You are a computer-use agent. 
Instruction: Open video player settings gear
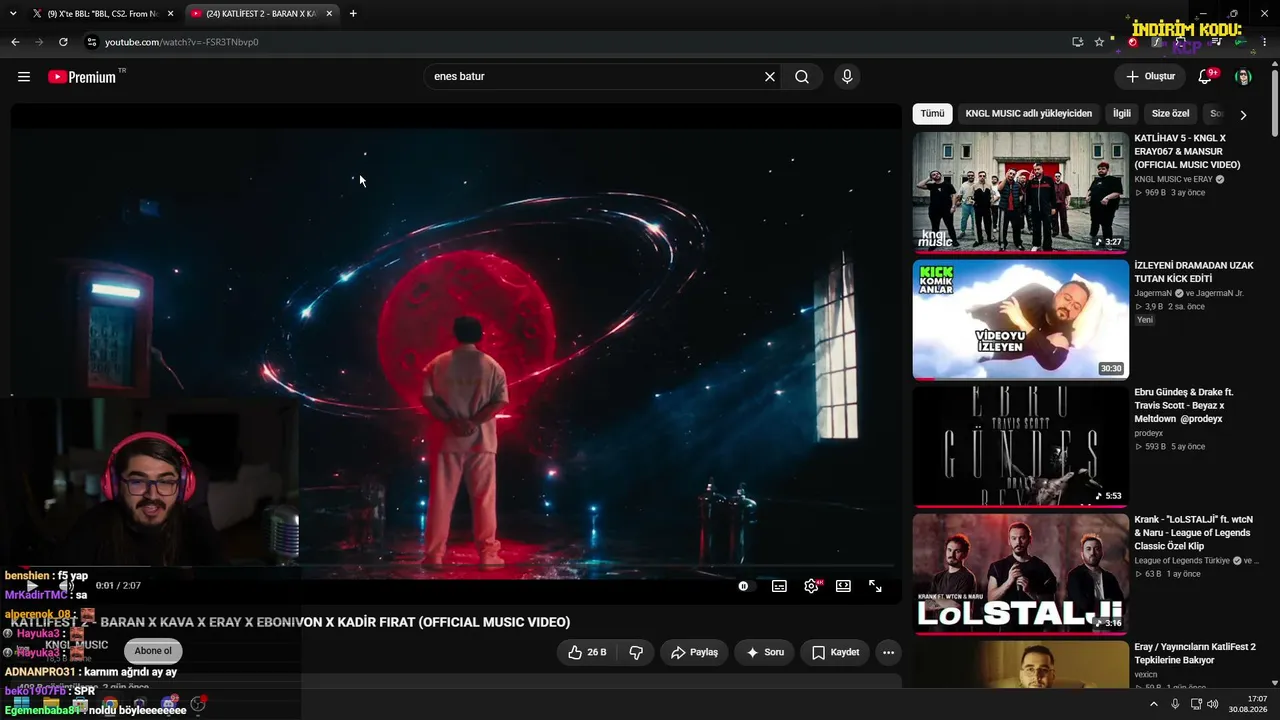(x=811, y=586)
